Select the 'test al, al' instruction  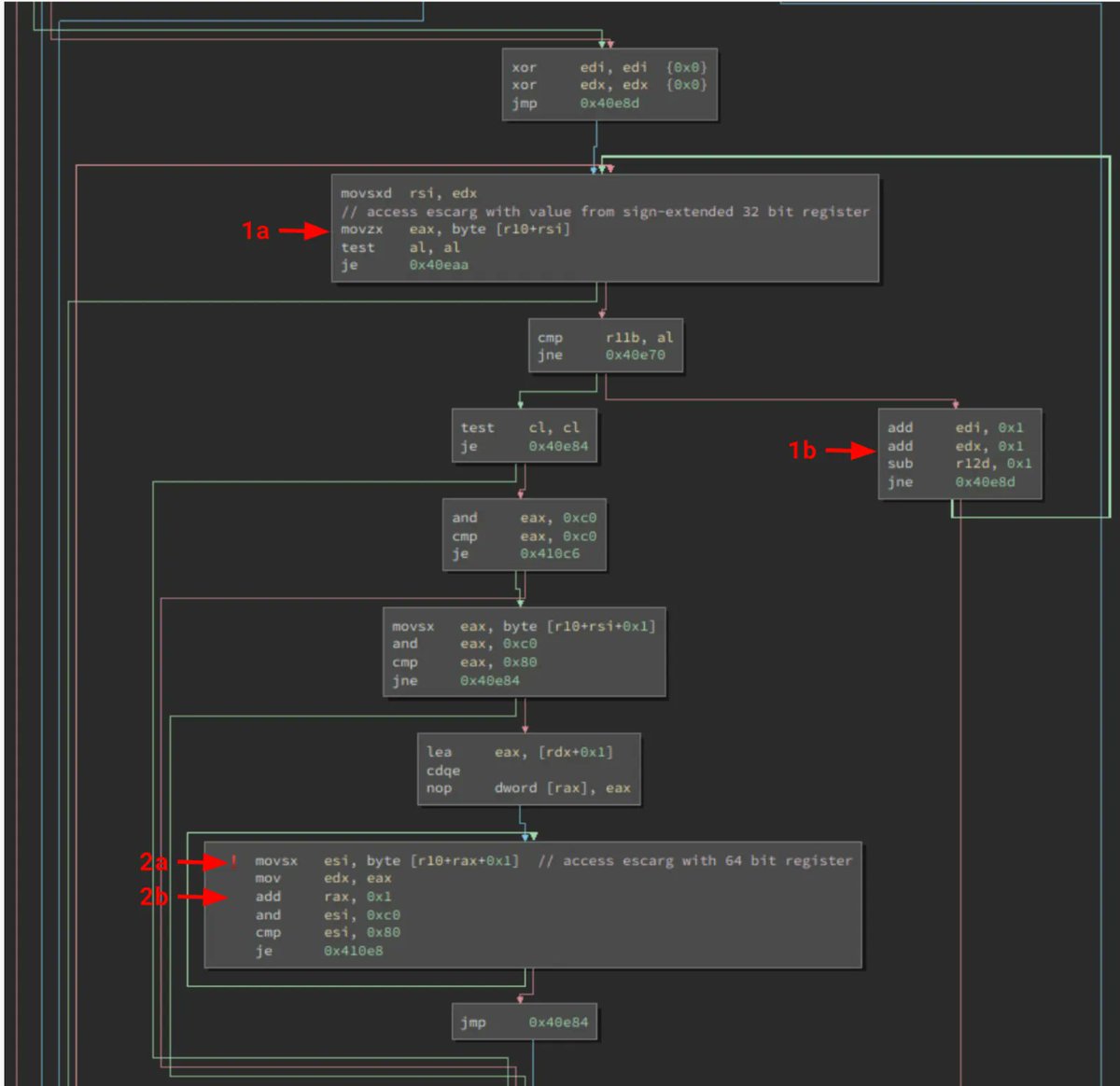pyautogui.click(x=400, y=247)
